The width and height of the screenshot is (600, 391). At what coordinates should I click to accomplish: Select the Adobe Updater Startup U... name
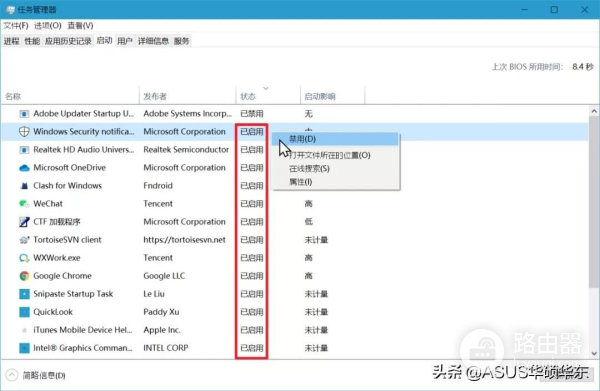(x=83, y=114)
